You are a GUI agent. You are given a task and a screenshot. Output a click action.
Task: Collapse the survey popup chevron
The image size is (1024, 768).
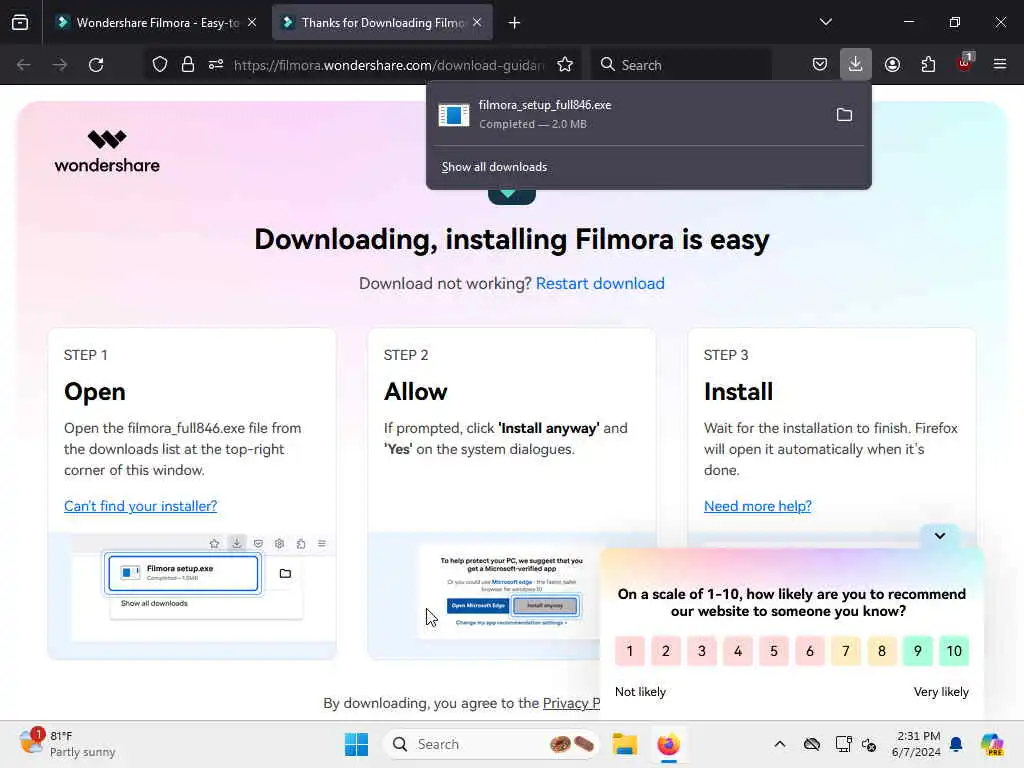940,536
